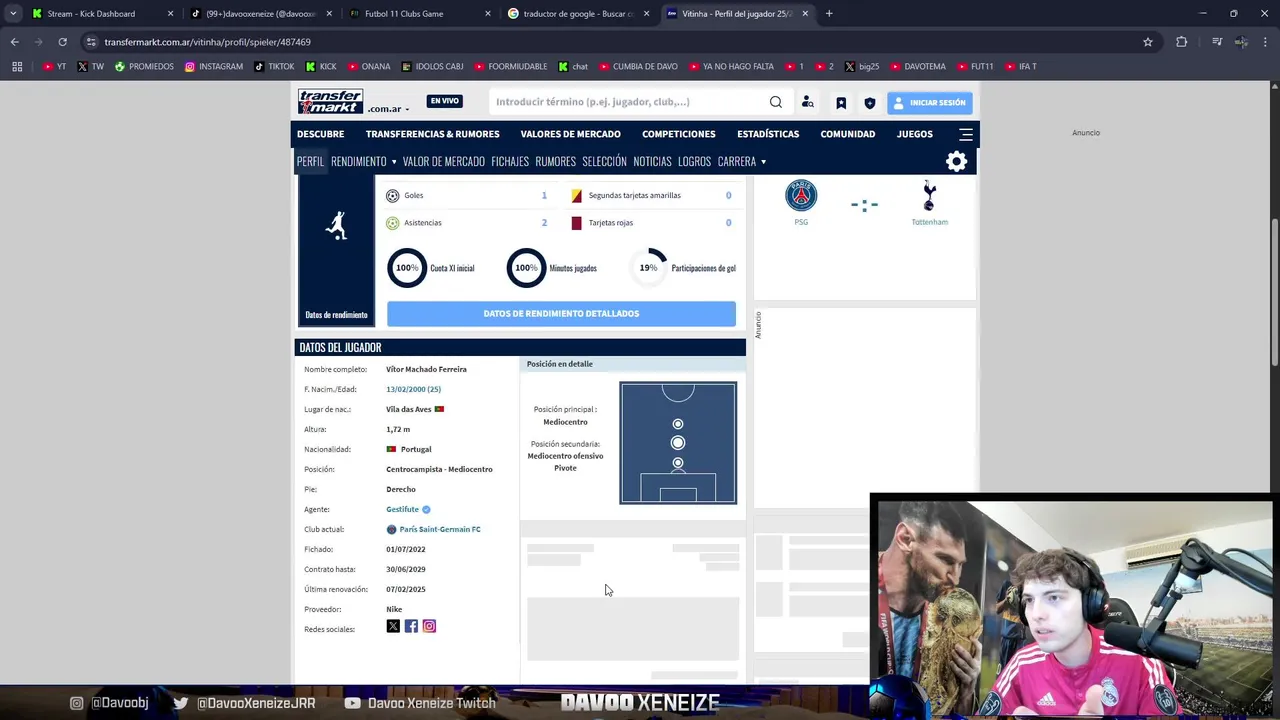Open the DESCUBRE menu
1280x720 pixels.
[x=320, y=134]
